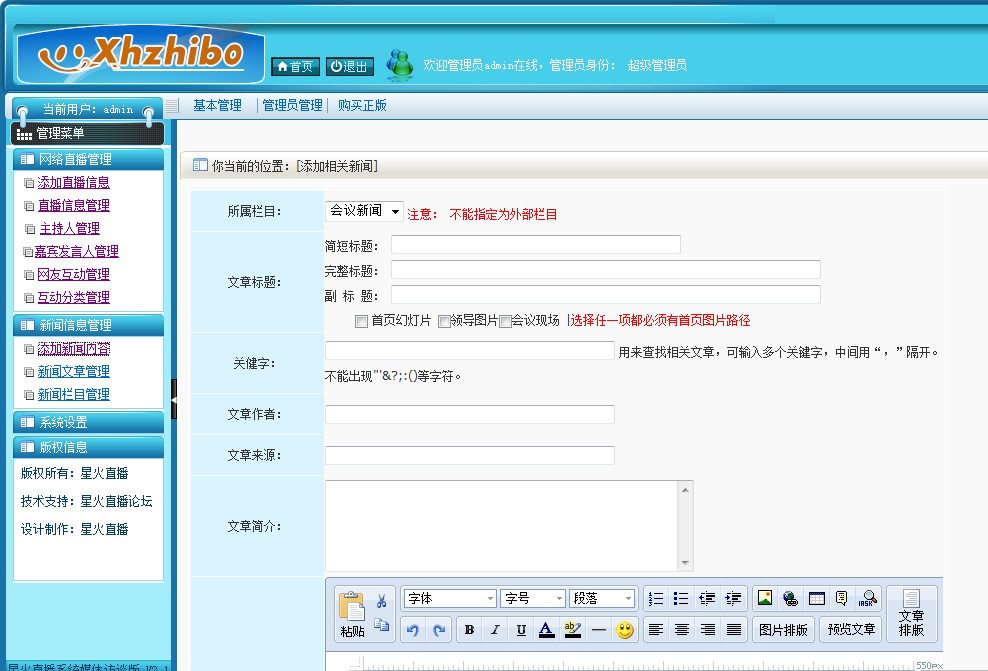This screenshot has width=988, height=671.
Task: Focus the 完整标题 input field
Action: pos(606,270)
